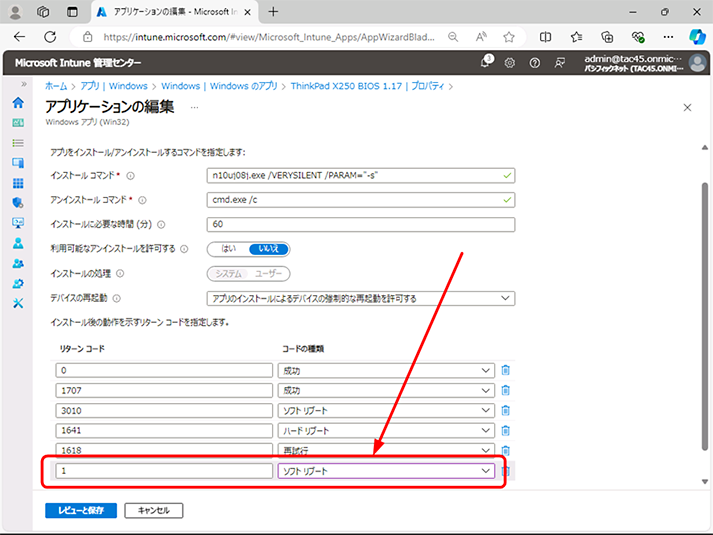The height and width of the screenshot is (535, 713).
Task: Go to Windows | Windows のアプリ breadcrumb
Action: (219, 86)
